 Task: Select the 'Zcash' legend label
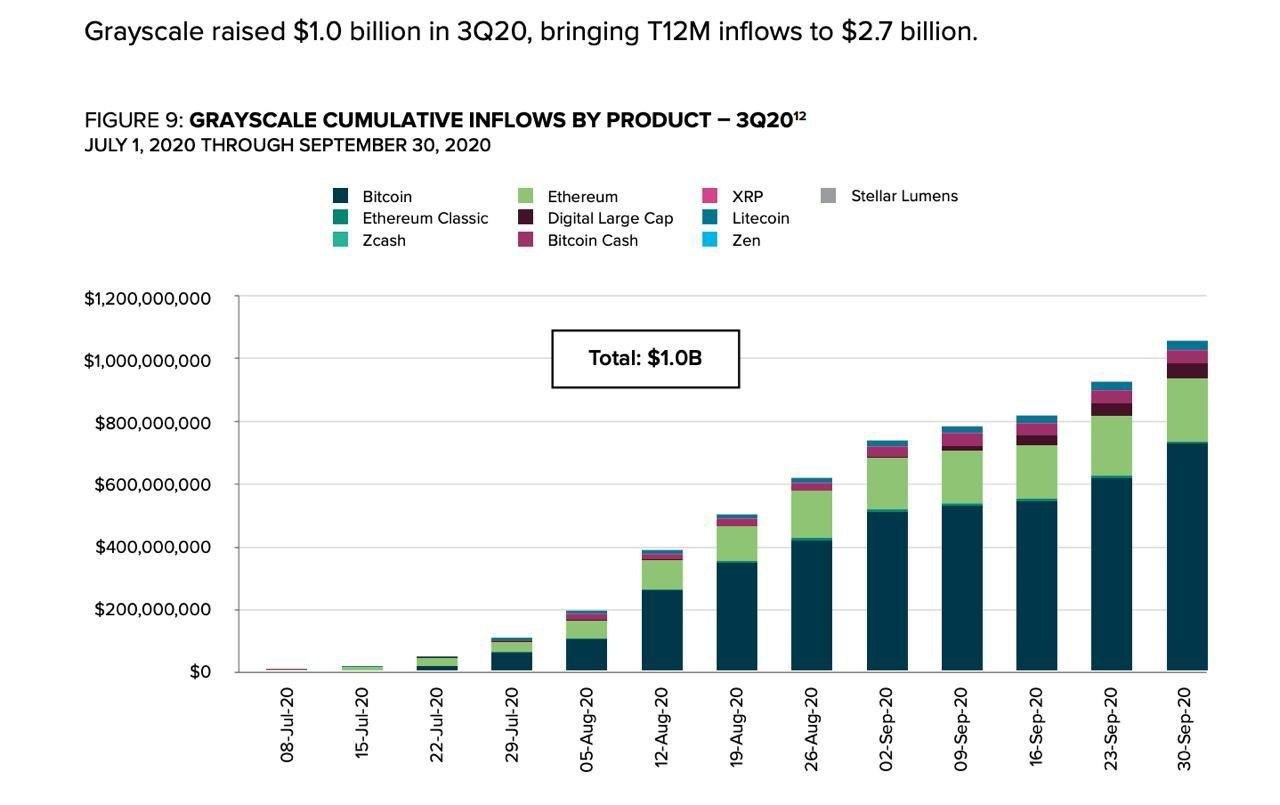pyautogui.click(x=384, y=240)
